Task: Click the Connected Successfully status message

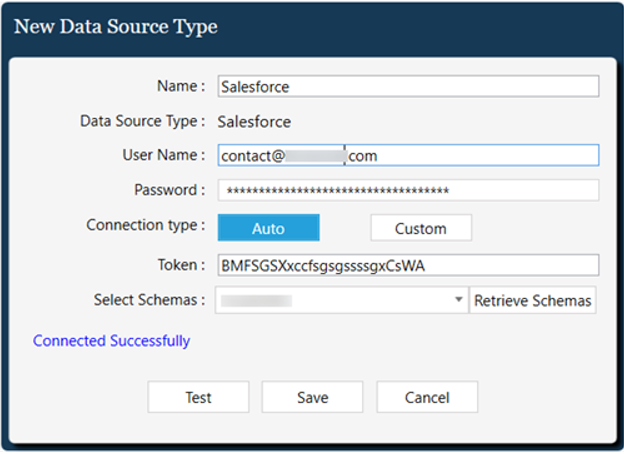Action: pyautogui.click(x=111, y=341)
